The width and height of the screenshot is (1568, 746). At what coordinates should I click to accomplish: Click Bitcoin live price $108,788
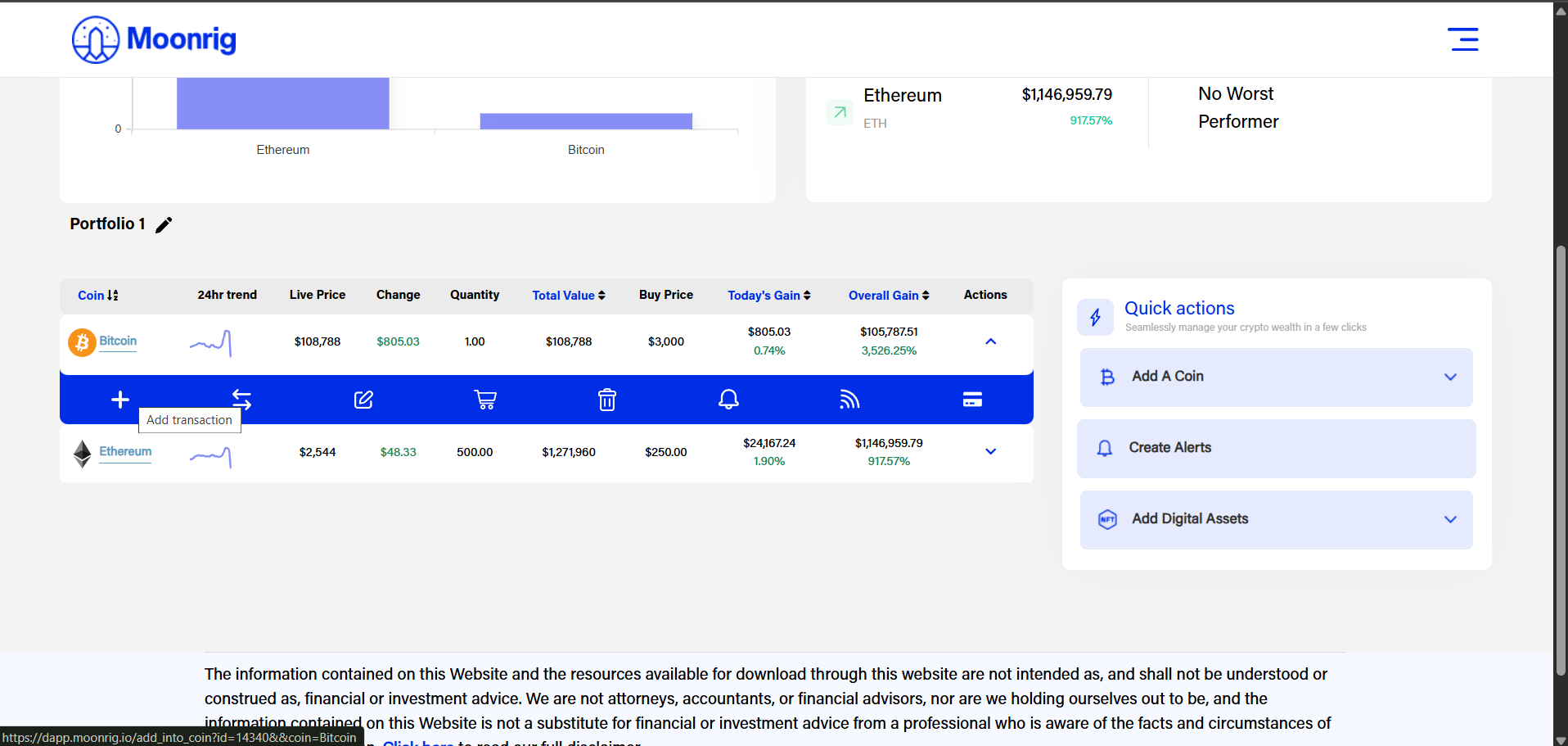tap(318, 341)
